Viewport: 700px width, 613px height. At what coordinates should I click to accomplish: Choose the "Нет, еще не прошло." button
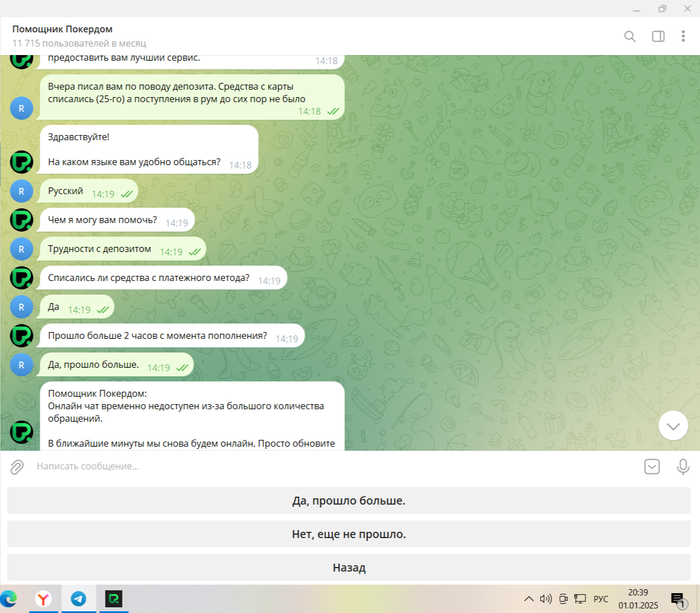pyautogui.click(x=349, y=534)
